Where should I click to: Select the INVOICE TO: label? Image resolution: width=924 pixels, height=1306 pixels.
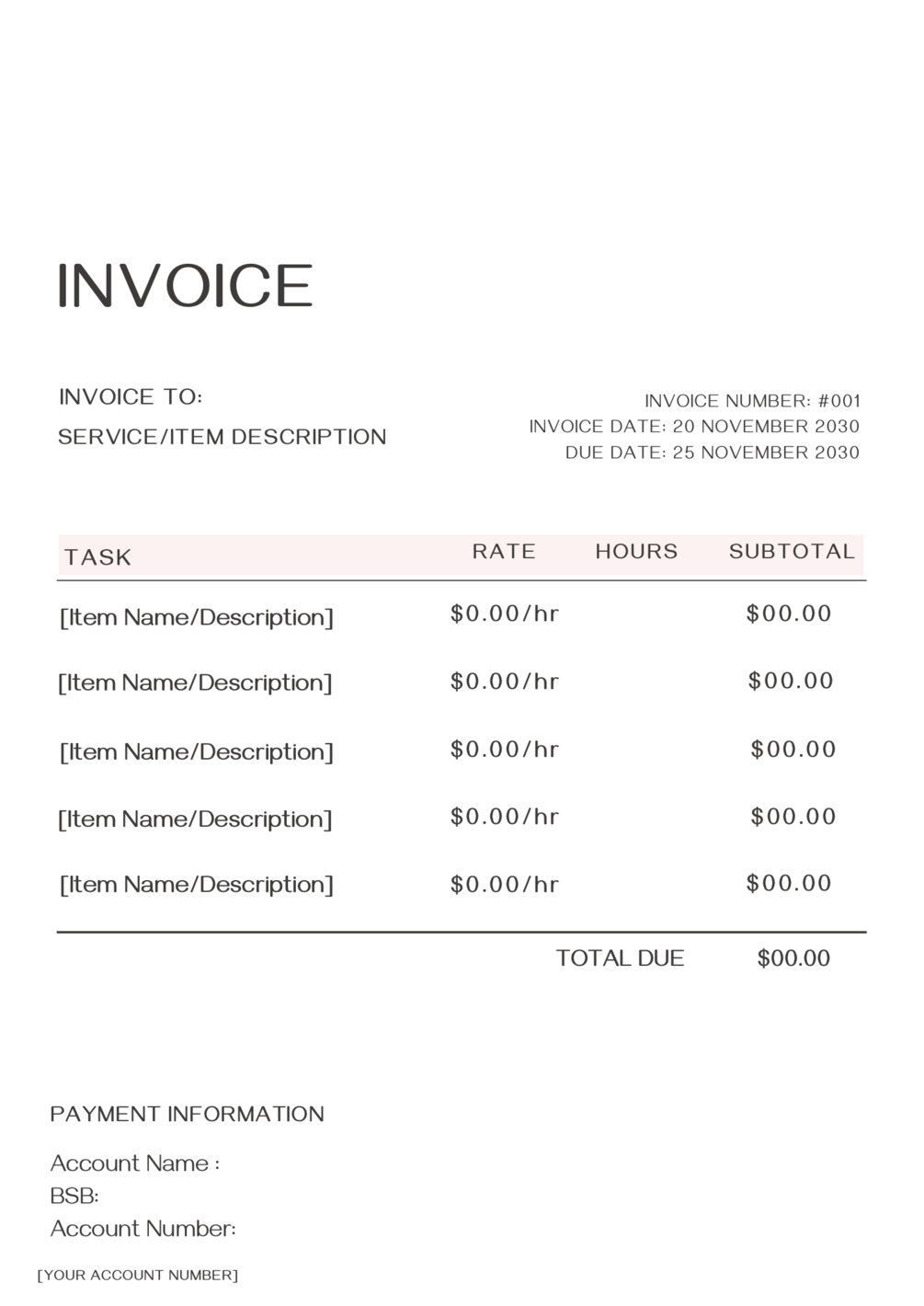coord(131,396)
